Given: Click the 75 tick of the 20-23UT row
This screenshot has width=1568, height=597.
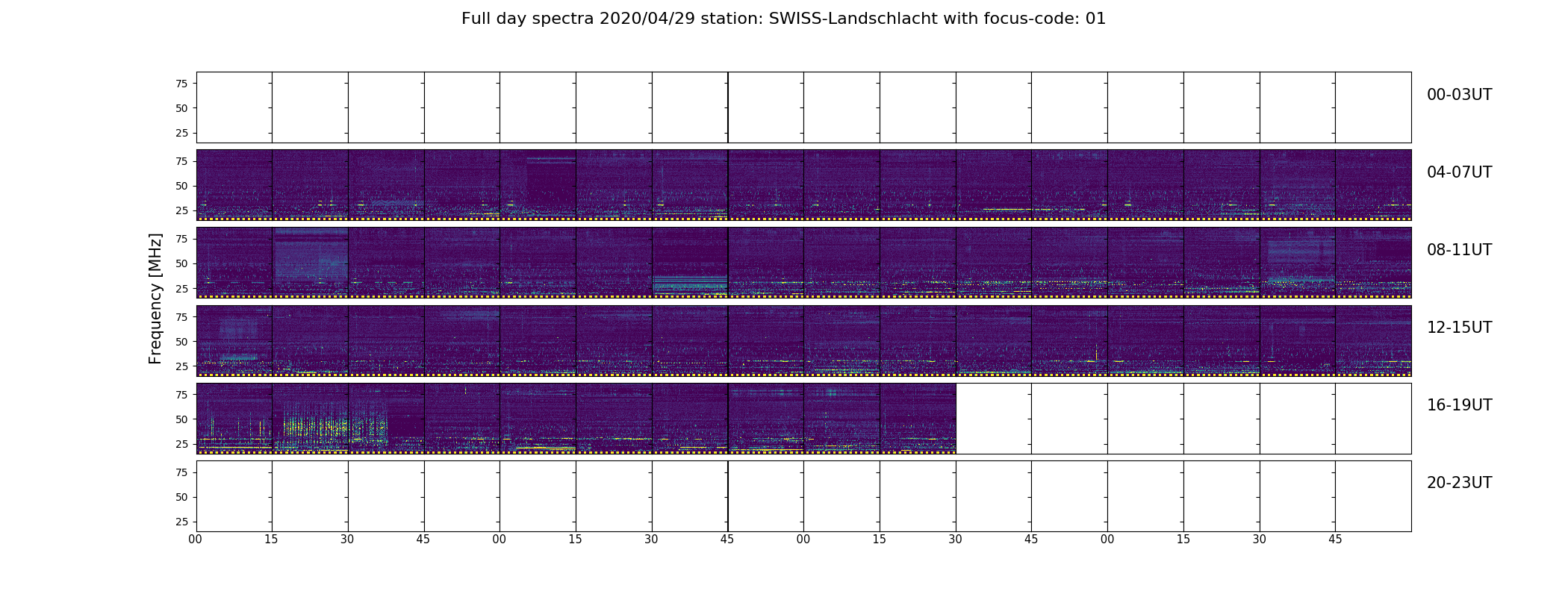Looking at the screenshot, I should coord(181,472).
